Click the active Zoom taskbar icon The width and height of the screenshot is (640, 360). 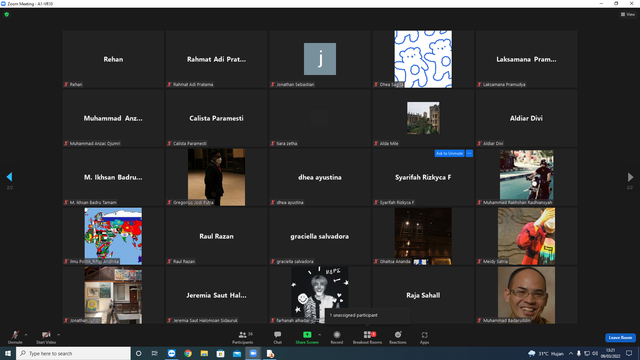click(x=253, y=353)
